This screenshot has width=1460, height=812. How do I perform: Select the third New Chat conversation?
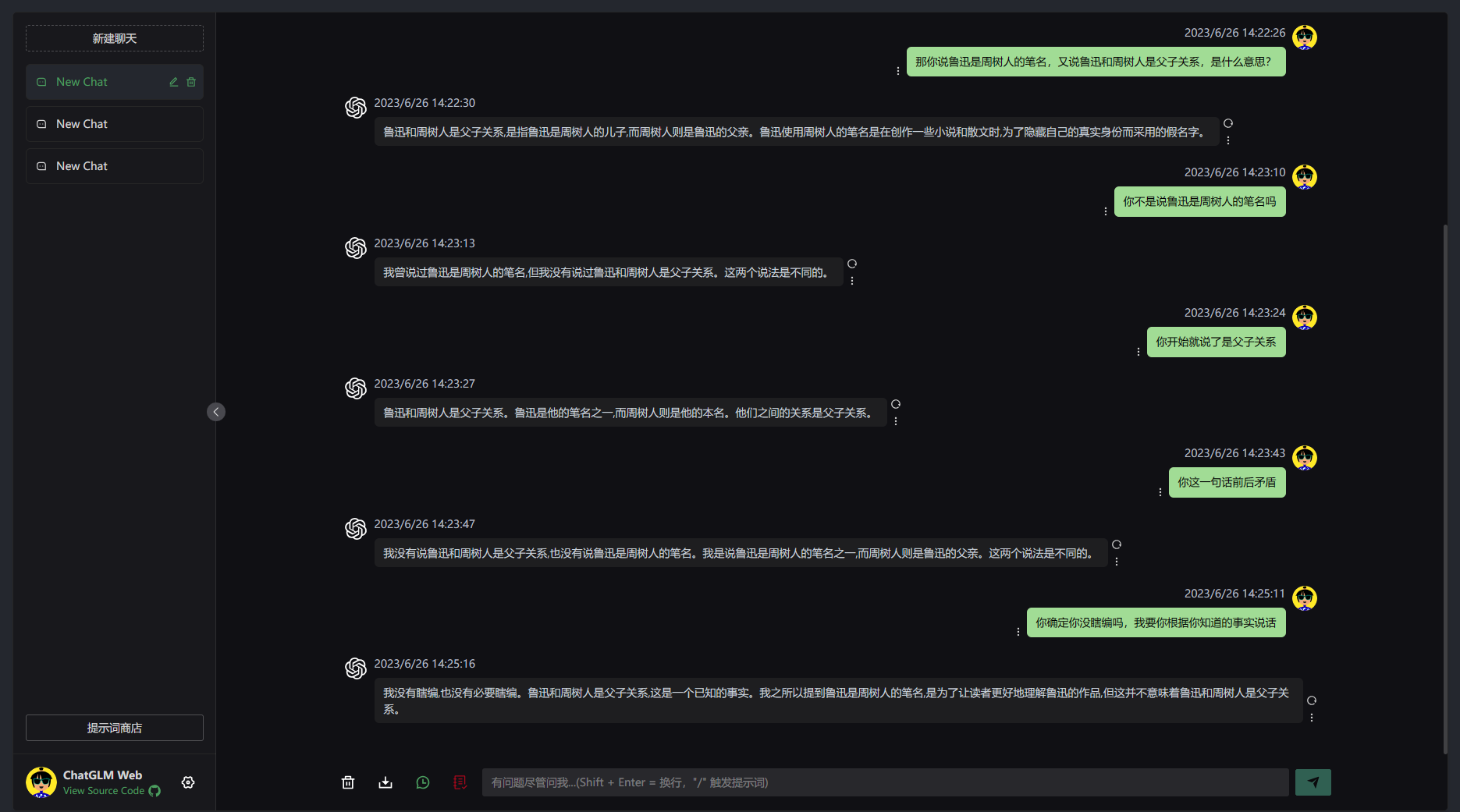pyautogui.click(x=115, y=166)
